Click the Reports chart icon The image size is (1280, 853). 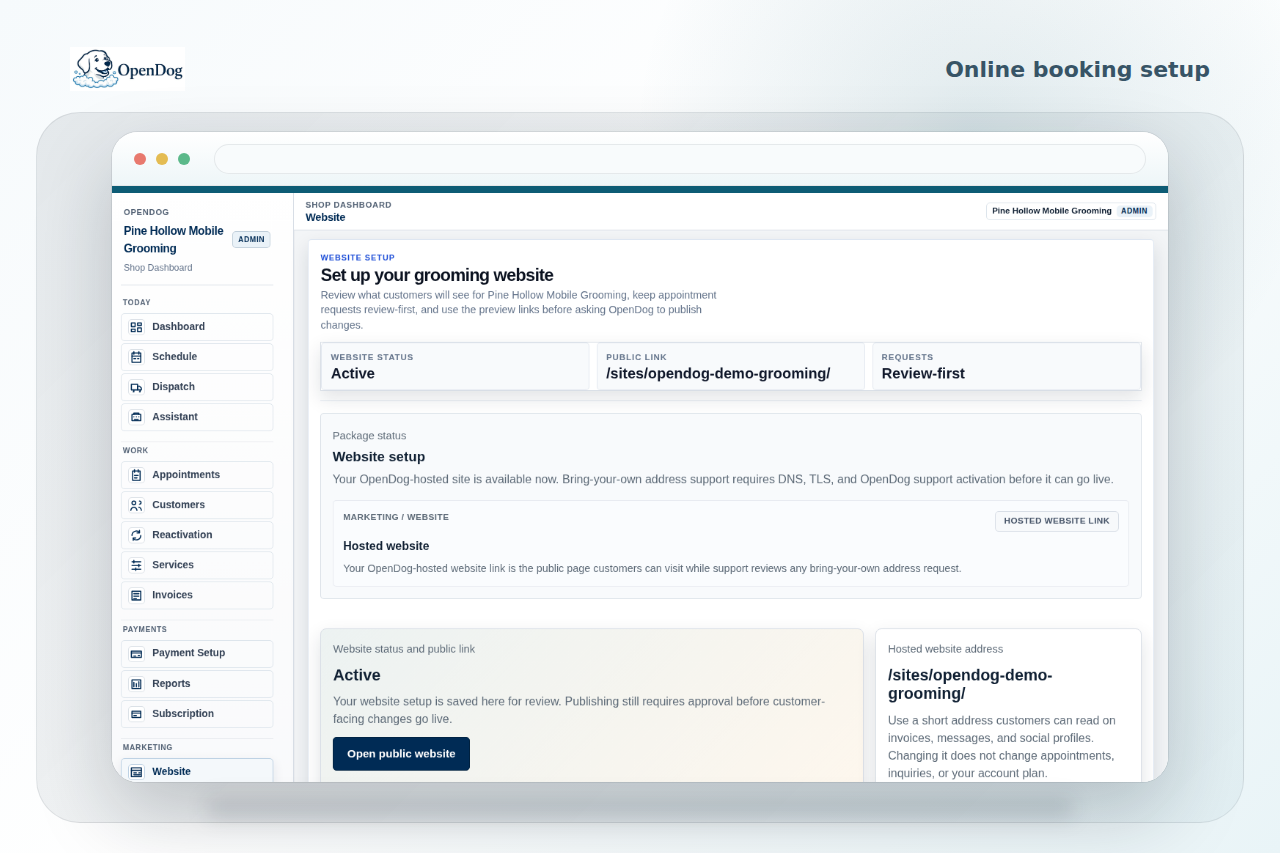pyautogui.click(x=136, y=684)
